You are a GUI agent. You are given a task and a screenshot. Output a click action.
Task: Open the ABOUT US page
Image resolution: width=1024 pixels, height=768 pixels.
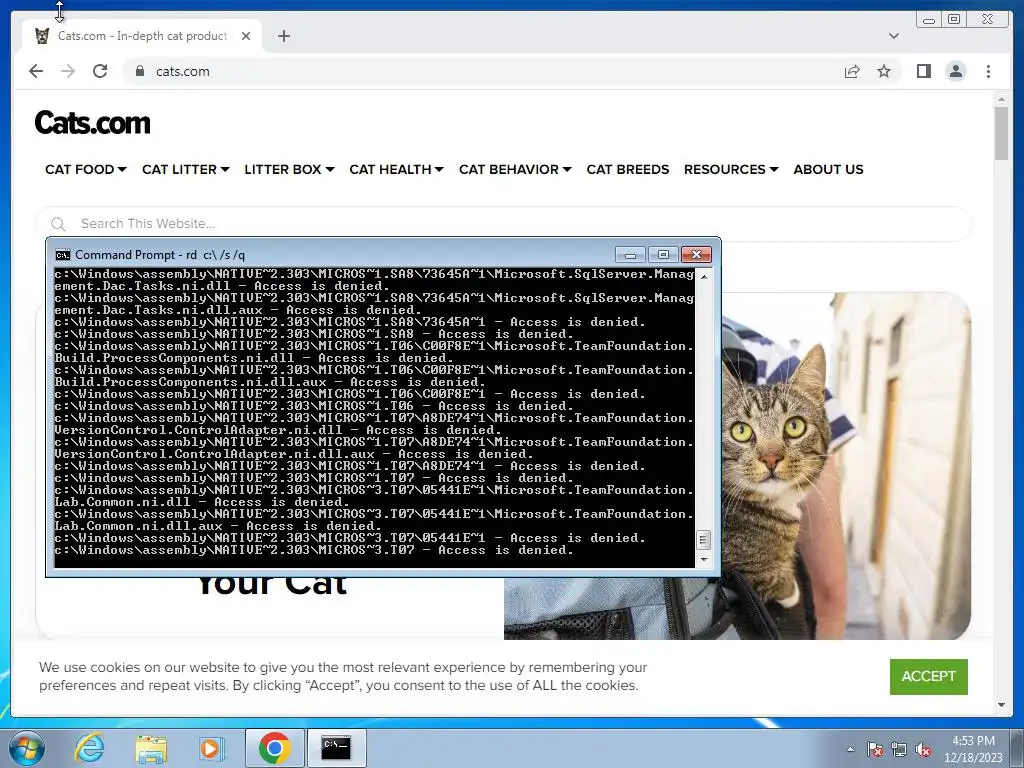(828, 169)
